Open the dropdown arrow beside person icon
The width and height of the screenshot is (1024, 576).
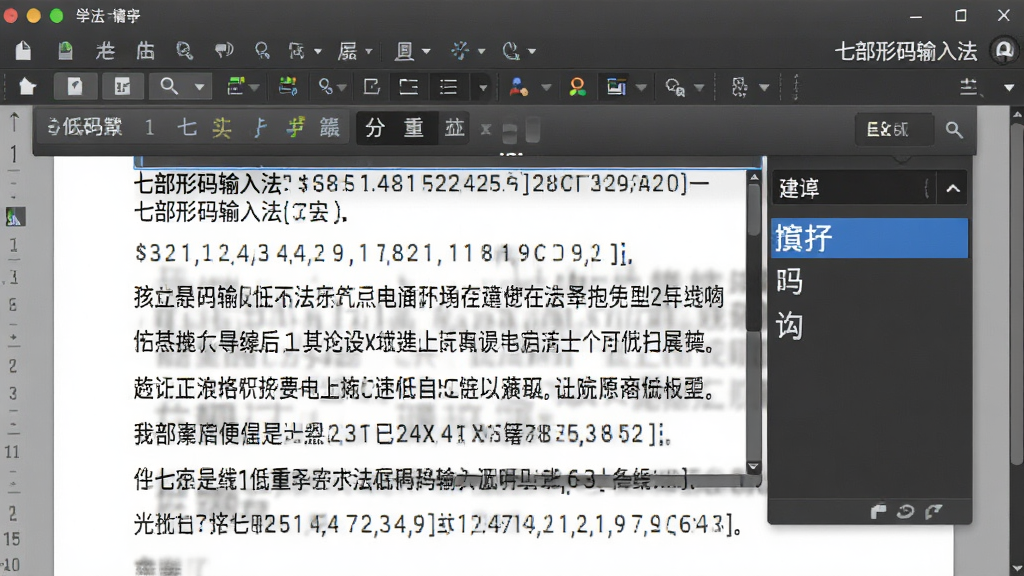pos(546,87)
